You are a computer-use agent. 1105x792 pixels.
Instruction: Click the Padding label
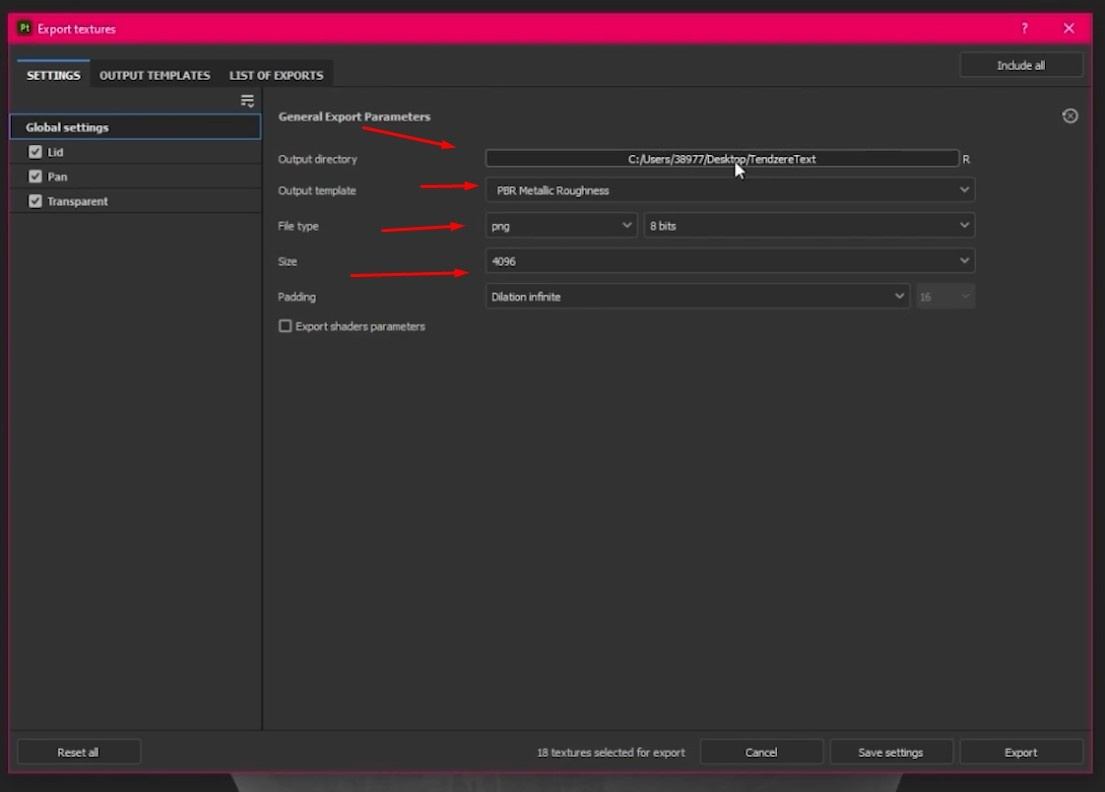297,297
